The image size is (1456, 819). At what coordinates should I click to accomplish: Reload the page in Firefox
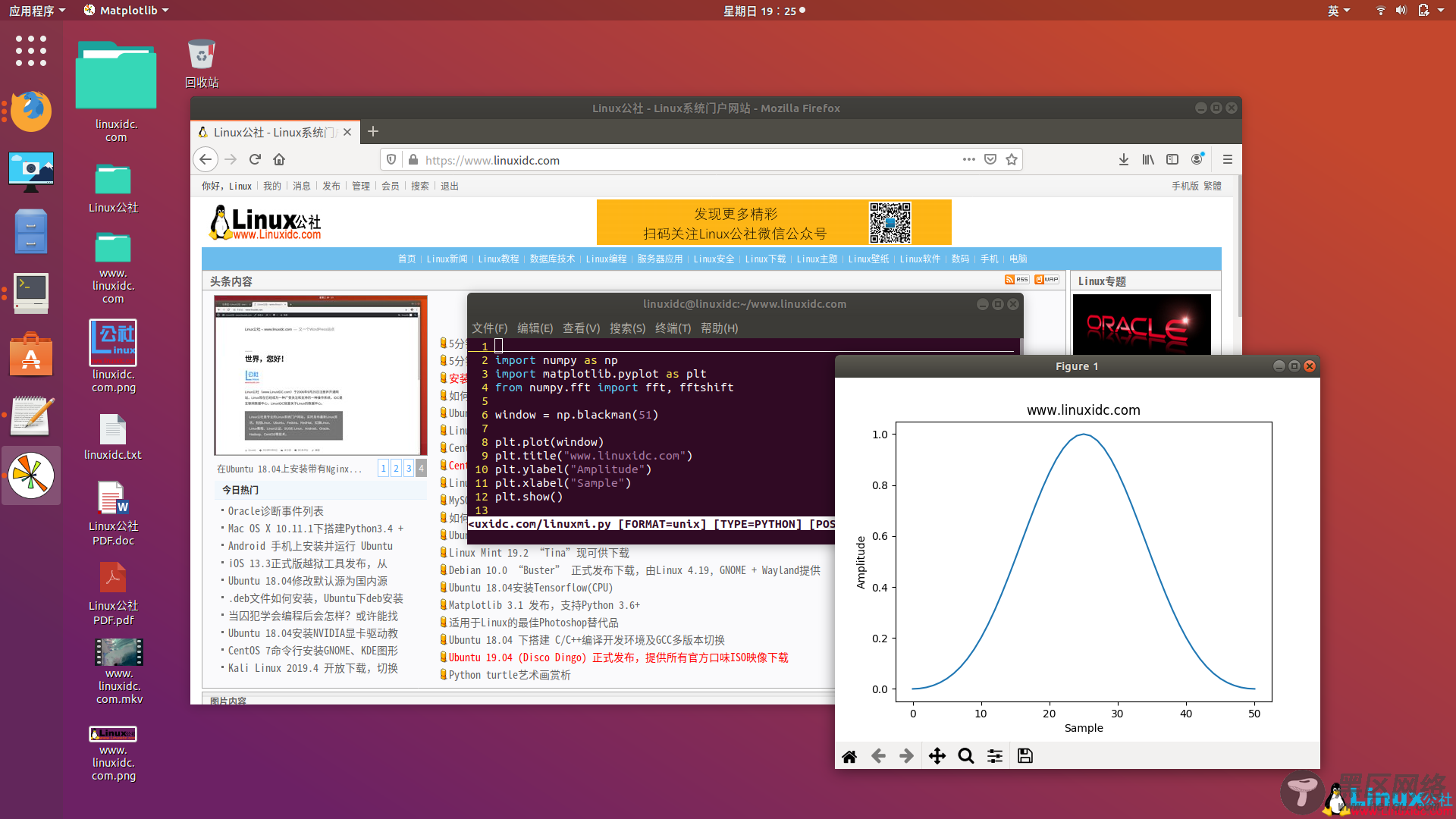click(x=255, y=159)
